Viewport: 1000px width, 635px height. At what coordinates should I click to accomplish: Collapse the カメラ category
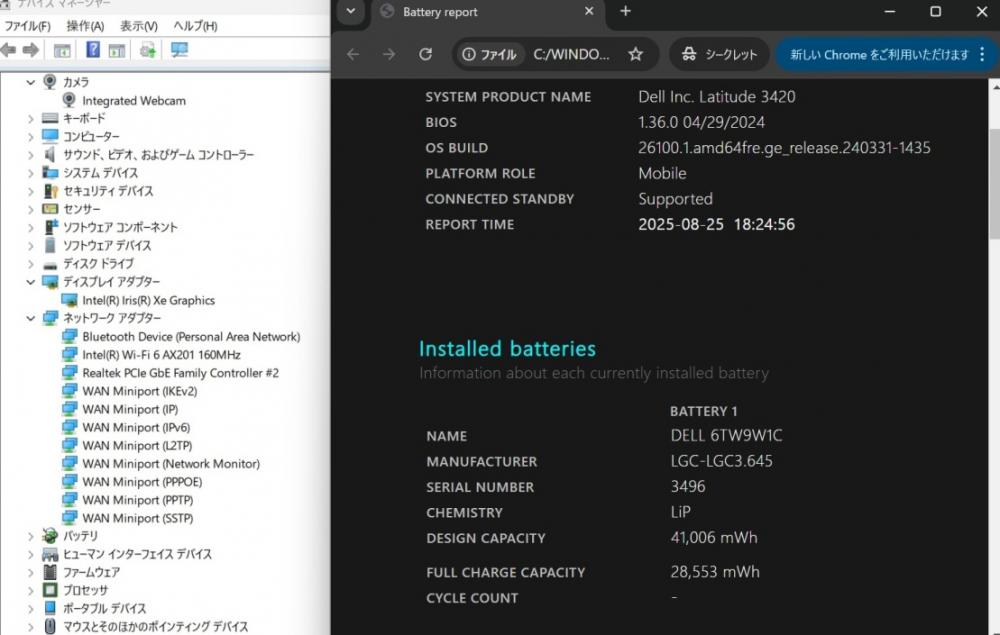coord(30,82)
